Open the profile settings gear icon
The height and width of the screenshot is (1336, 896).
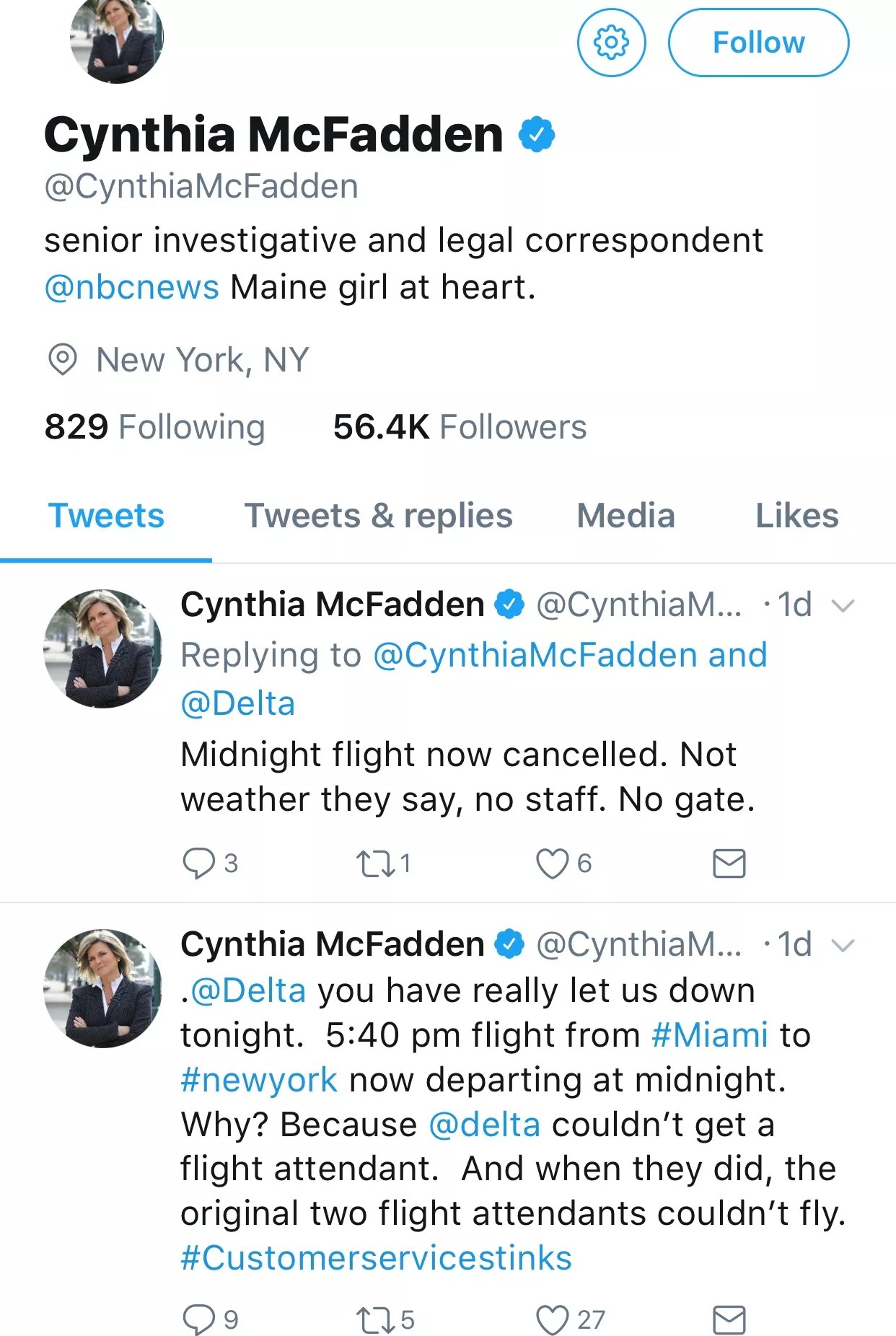point(611,43)
